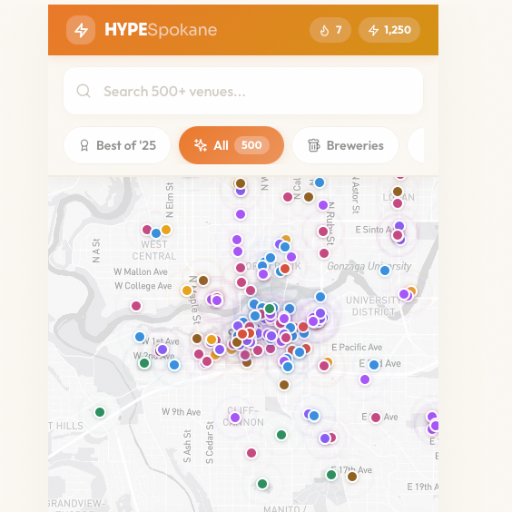Filter venues by Breweries chip
Screen dimensions: 512x512
(345, 145)
